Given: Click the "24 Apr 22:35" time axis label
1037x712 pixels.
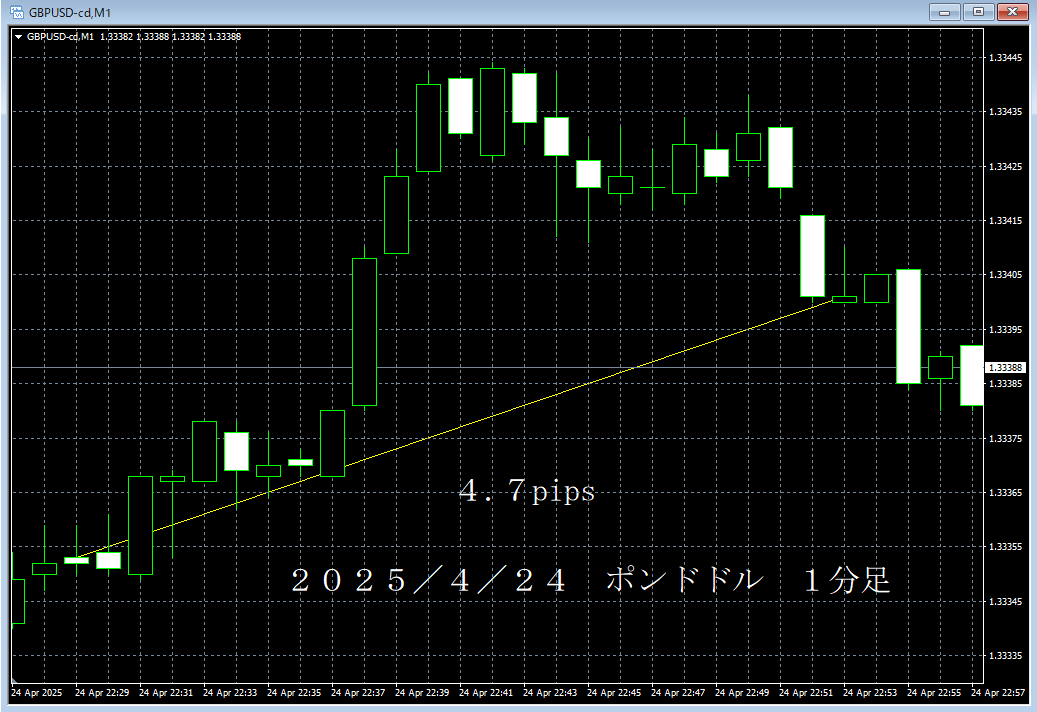Looking at the screenshot, I should [294, 692].
